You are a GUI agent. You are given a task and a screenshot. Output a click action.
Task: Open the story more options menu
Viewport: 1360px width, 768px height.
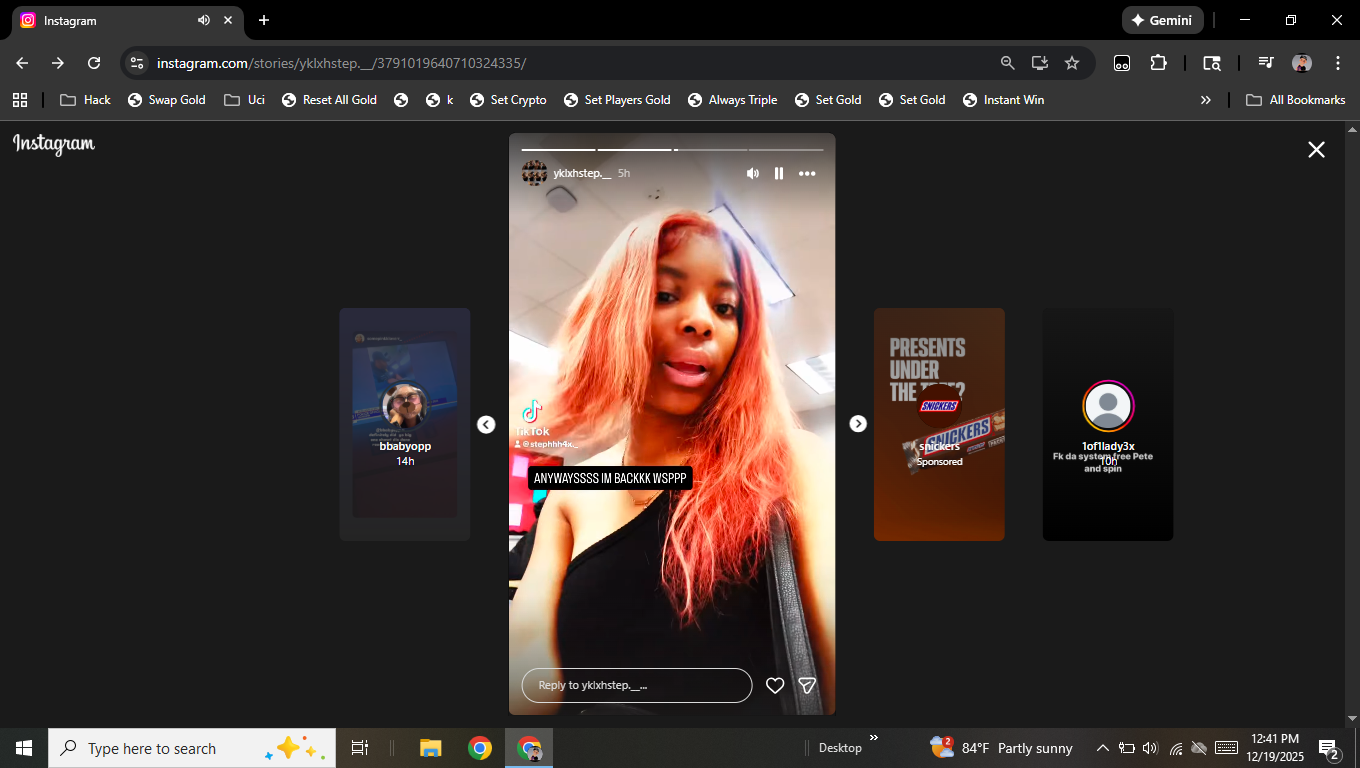coord(807,174)
